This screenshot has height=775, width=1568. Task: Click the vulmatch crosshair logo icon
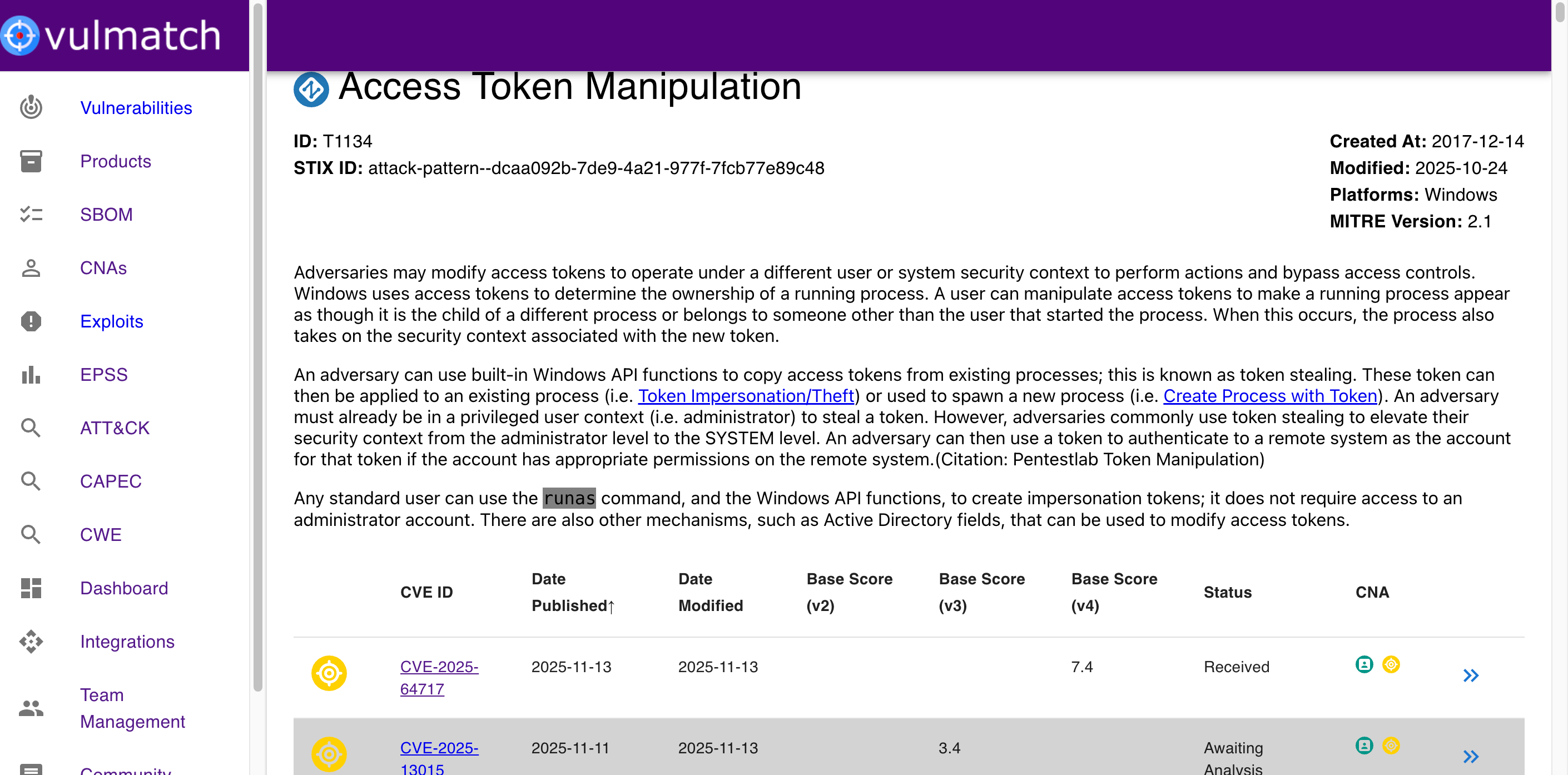(19, 36)
